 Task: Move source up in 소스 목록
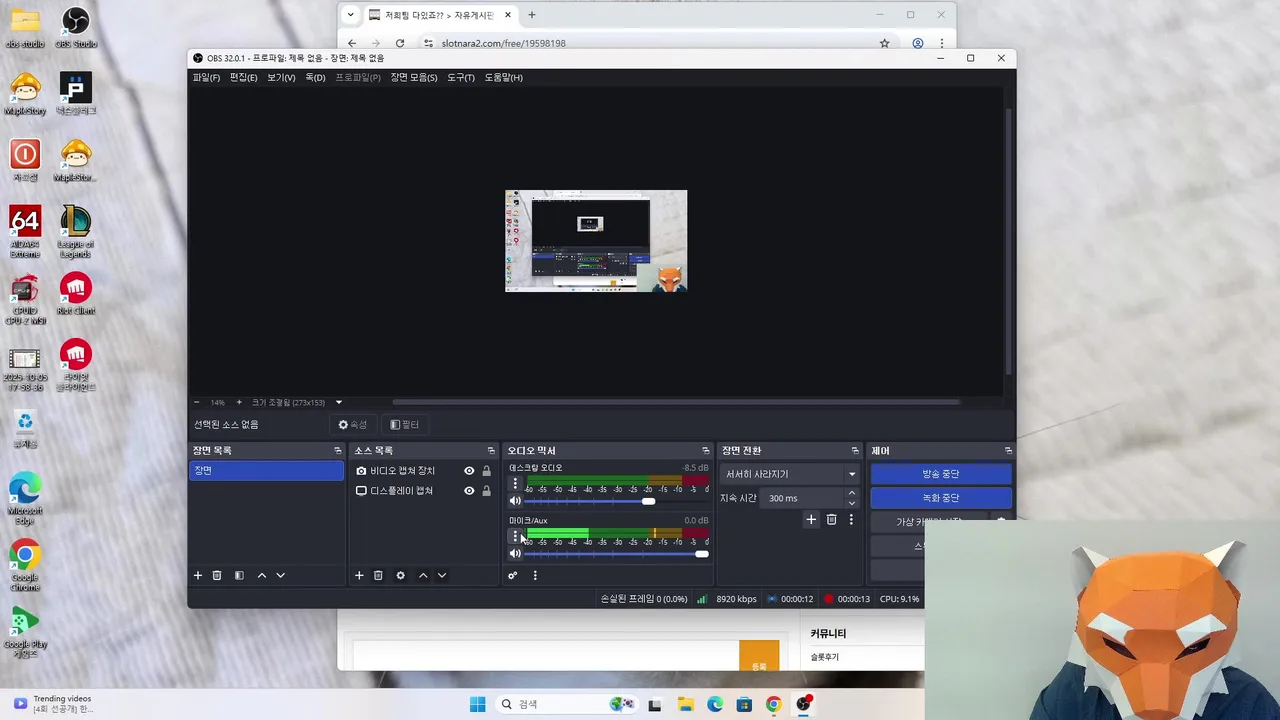coord(423,575)
